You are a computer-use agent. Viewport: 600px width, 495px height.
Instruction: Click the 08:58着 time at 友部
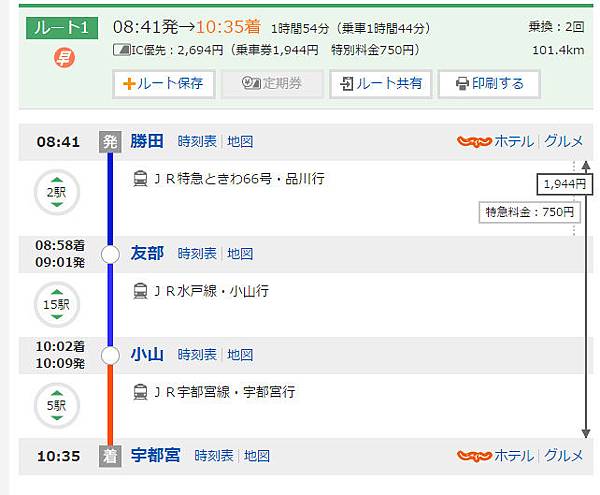click(60, 245)
